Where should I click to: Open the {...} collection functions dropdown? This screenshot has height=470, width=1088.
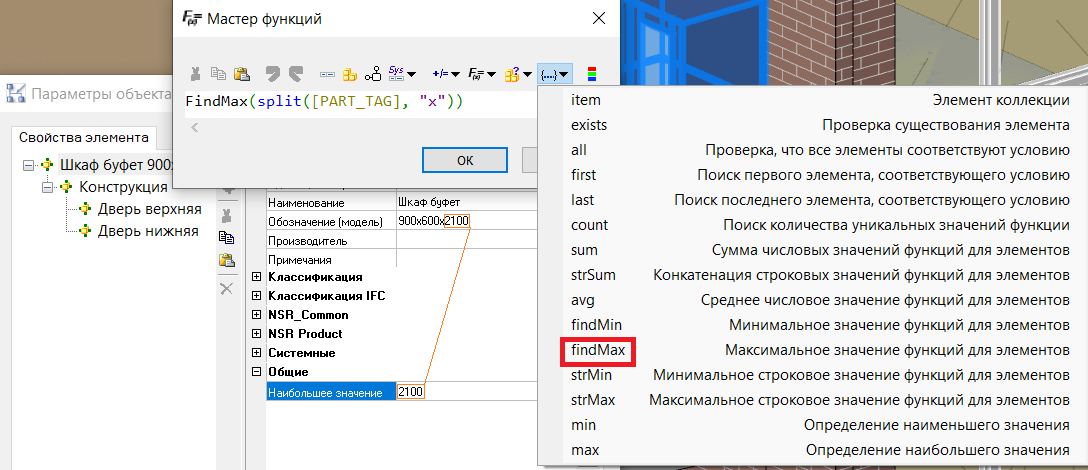pyautogui.click(x=554, y=74)
